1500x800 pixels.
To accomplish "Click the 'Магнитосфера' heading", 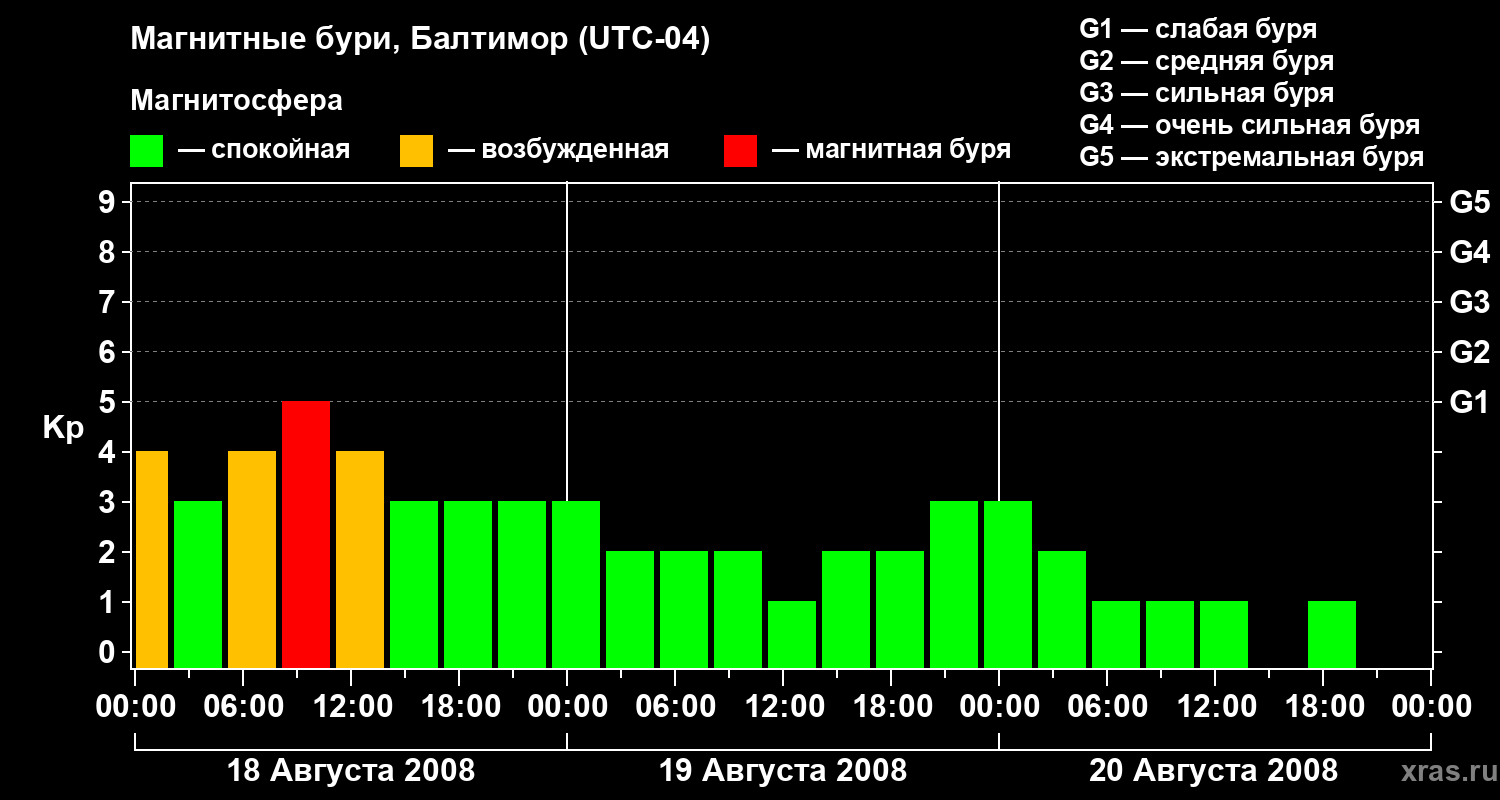I will click(236, 101).
